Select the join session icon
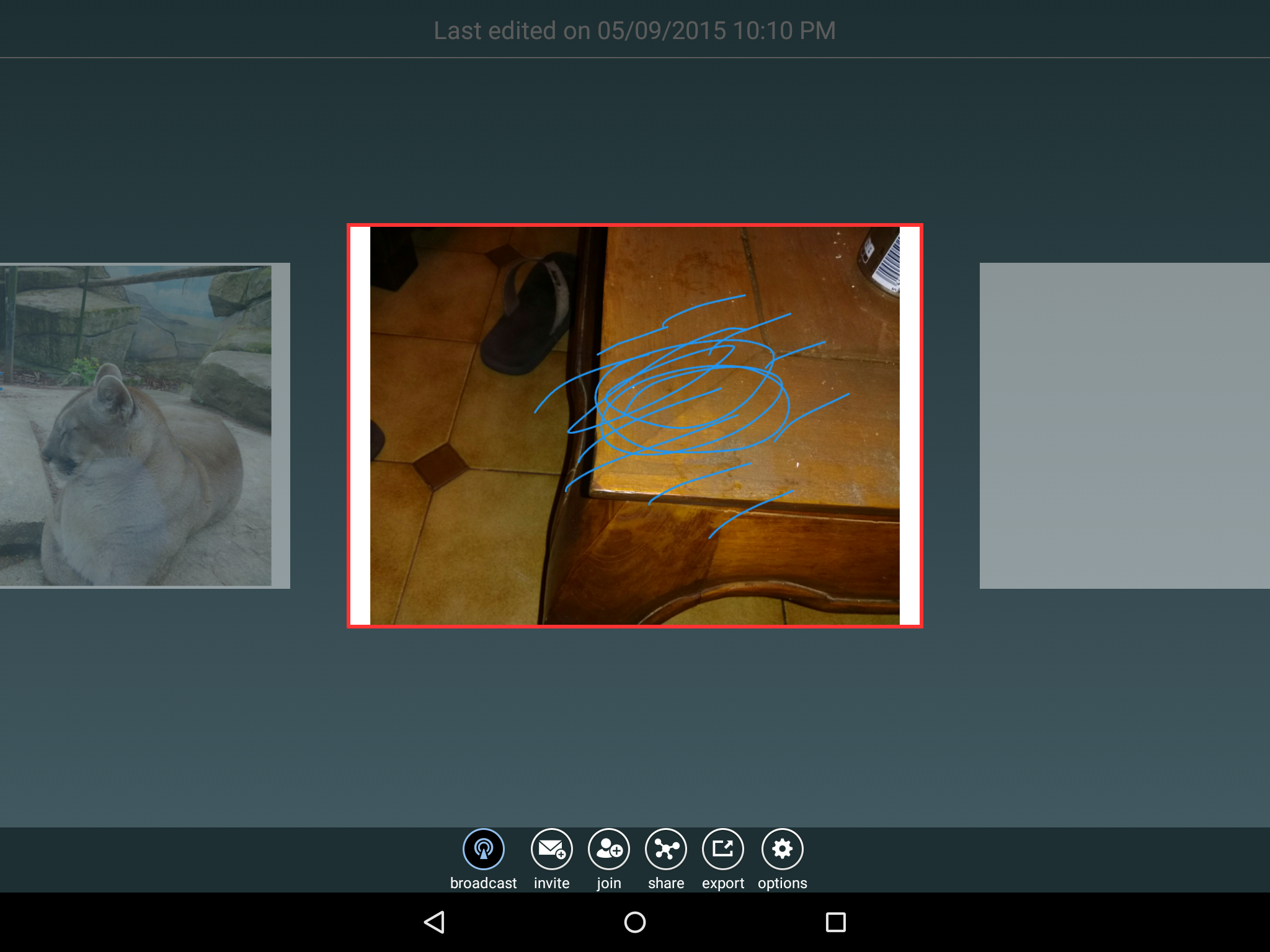Screen dimensions: 1270x952 609,848
